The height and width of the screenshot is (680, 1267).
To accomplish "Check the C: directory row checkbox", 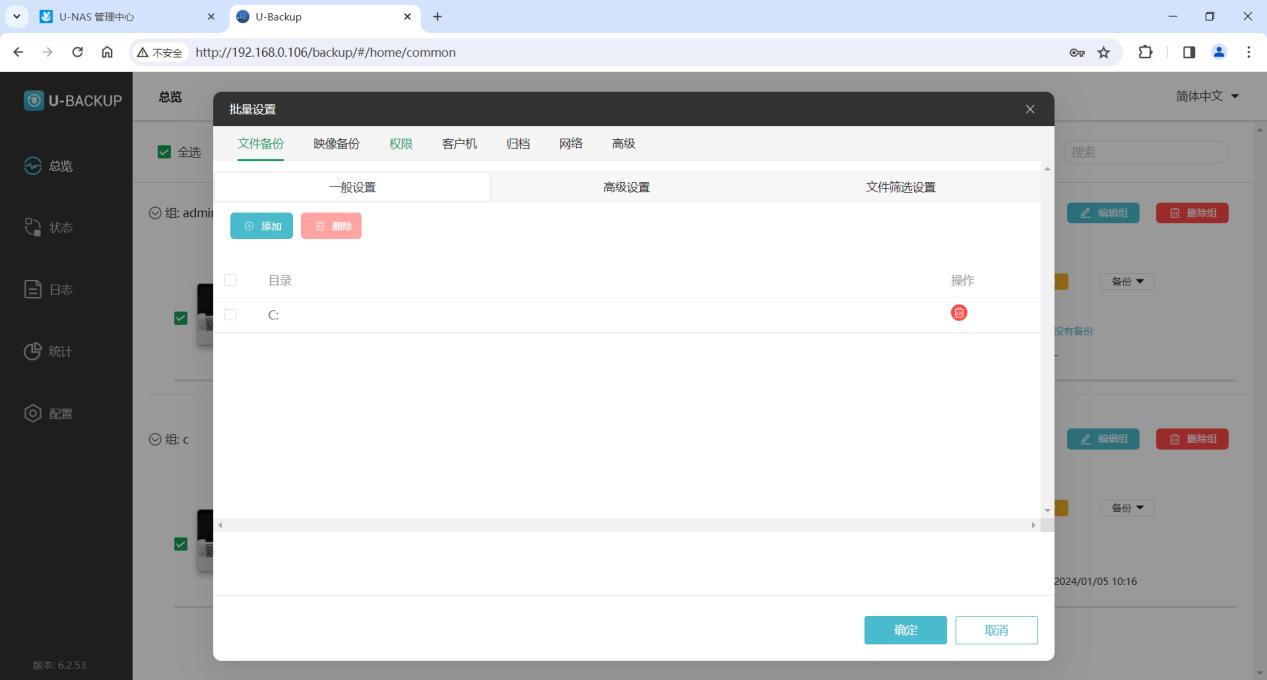I will pos(231,314).
